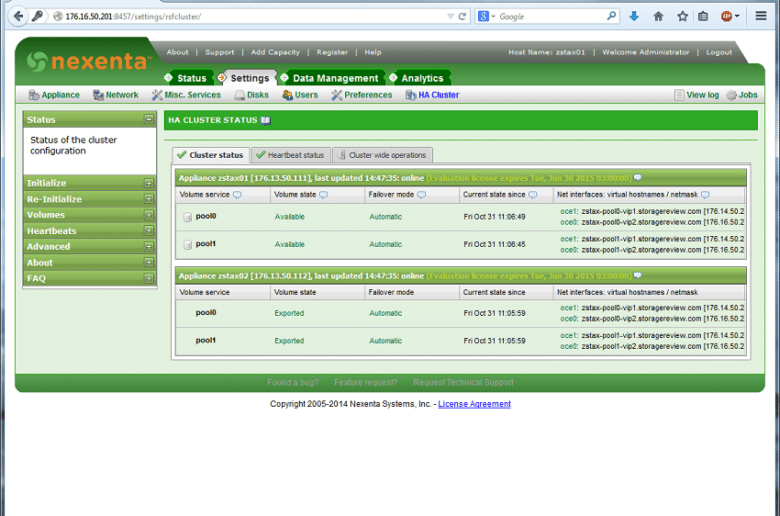Click the pool1 volume icon under zstax01
This screenshot has width=780, height=516.
click(x=188, y=245)
